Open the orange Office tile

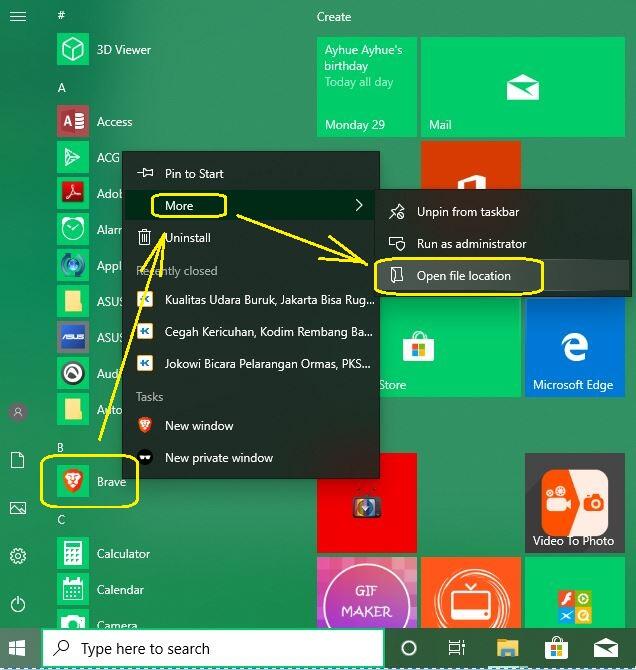(471, 165)
